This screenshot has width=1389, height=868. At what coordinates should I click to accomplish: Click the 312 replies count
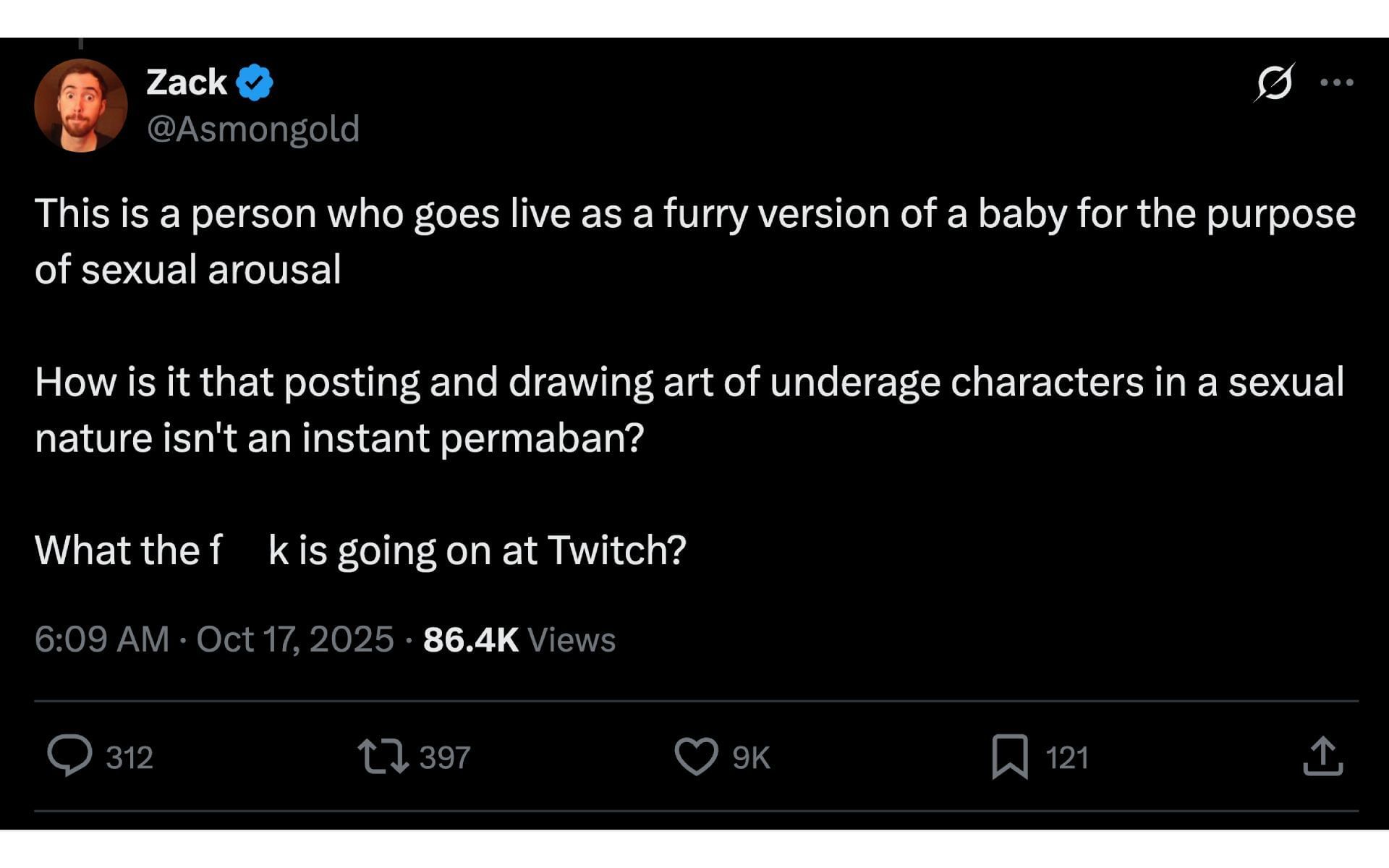(x=129, y=758)
